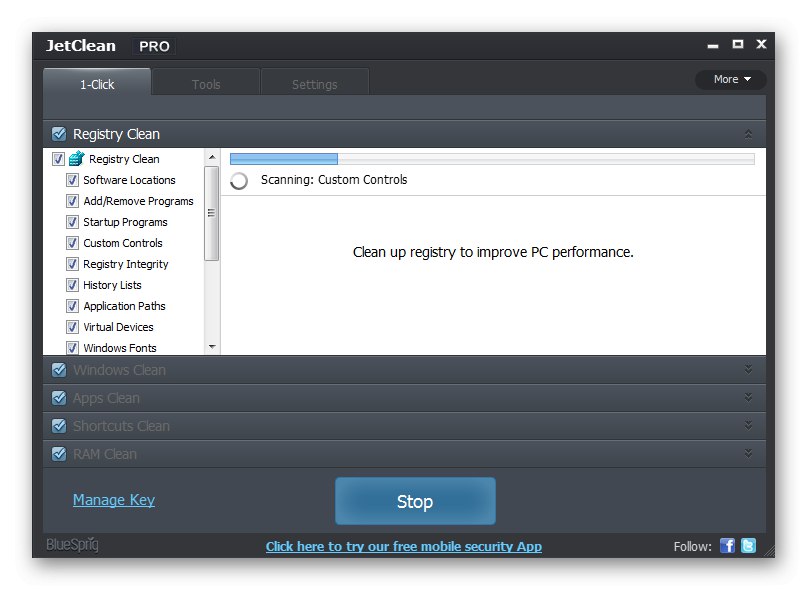Screen dimensions: 807x590
Task: Click the Registry Clean cube icon in tree
Action: click(x=76, y=159)
